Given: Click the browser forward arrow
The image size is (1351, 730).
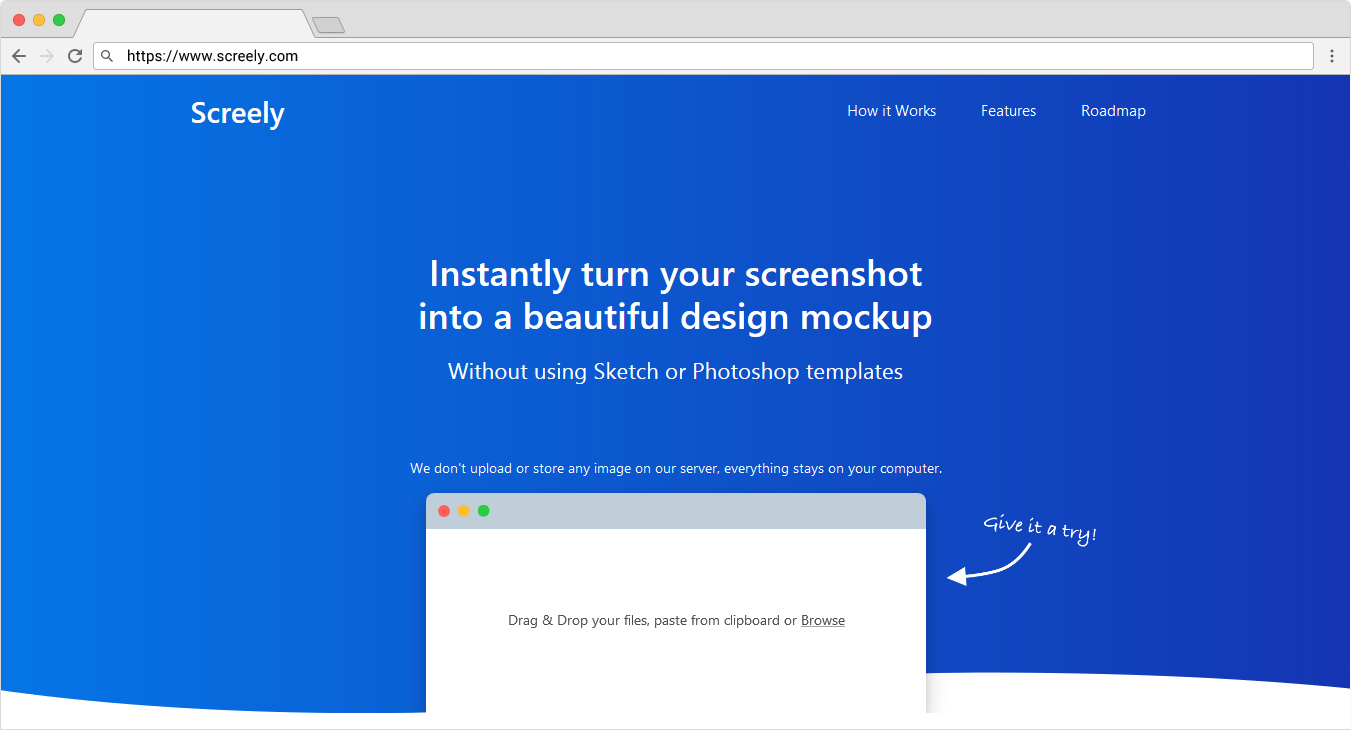Looking at the screenshot, I should (x=46, y=56).
